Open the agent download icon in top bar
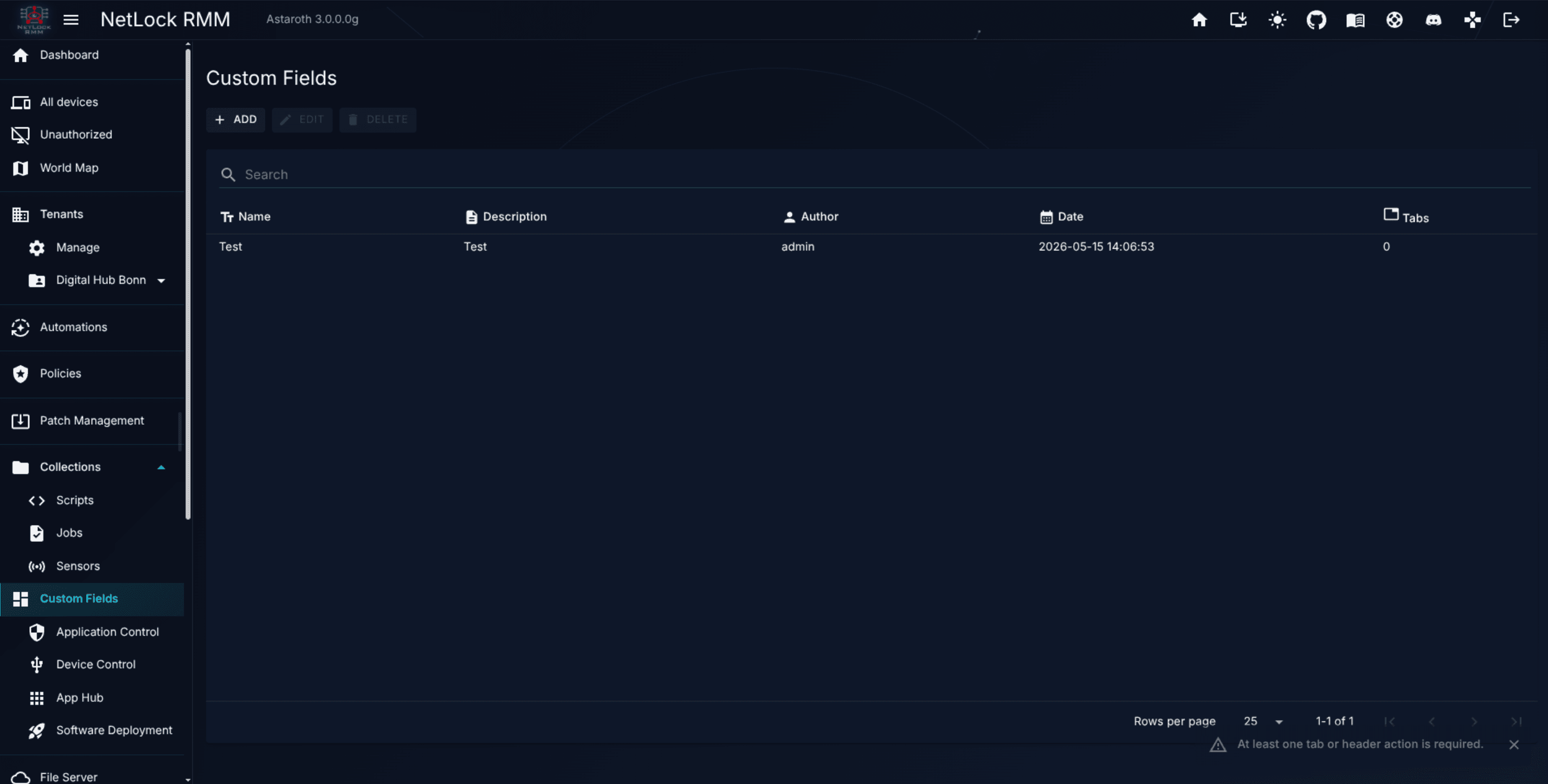The width and height of the screenshot is (1548, 784). click(x=1238, y=20)
